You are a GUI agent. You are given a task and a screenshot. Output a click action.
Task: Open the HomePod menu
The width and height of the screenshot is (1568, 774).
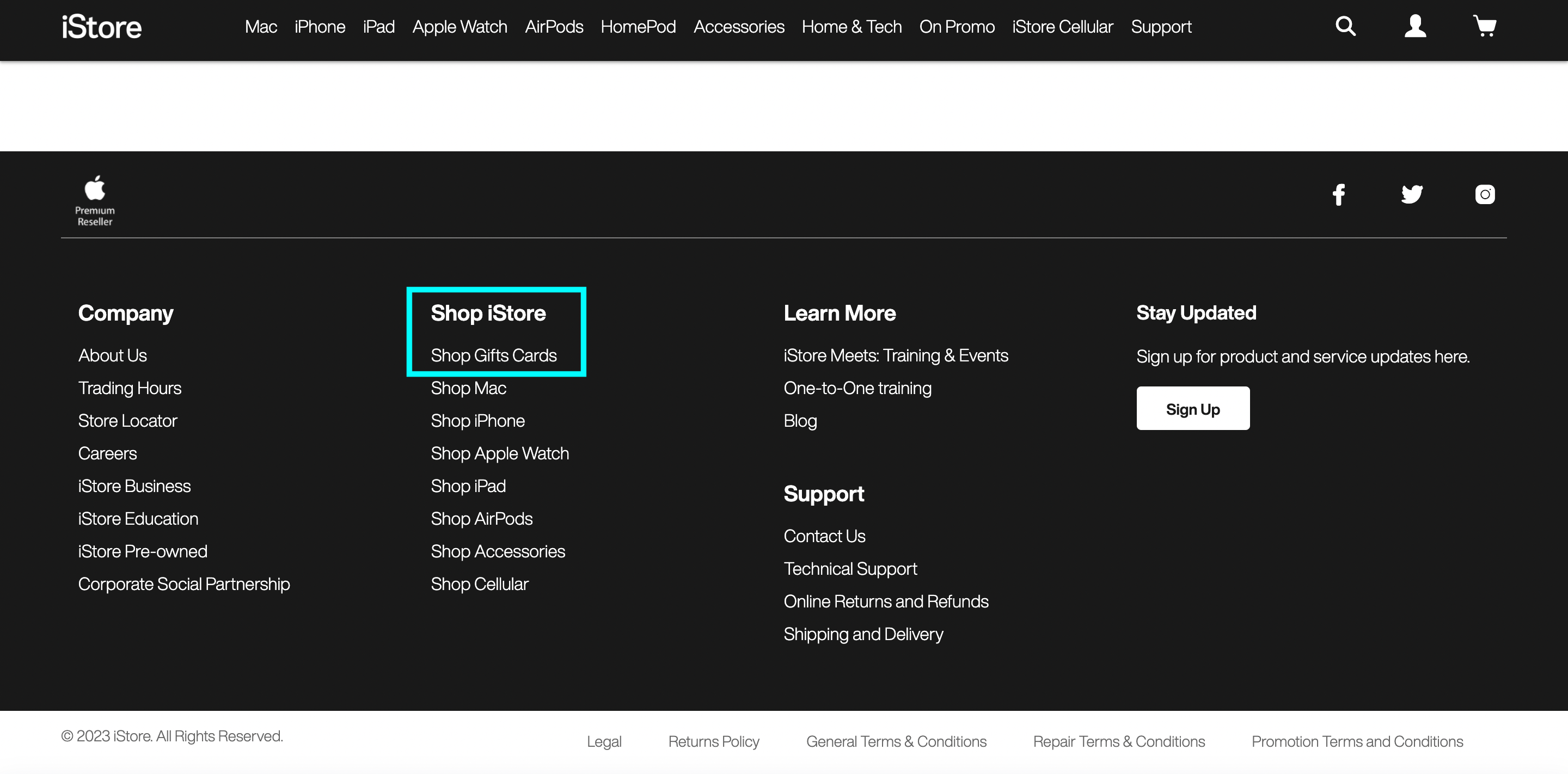point(638,27)
